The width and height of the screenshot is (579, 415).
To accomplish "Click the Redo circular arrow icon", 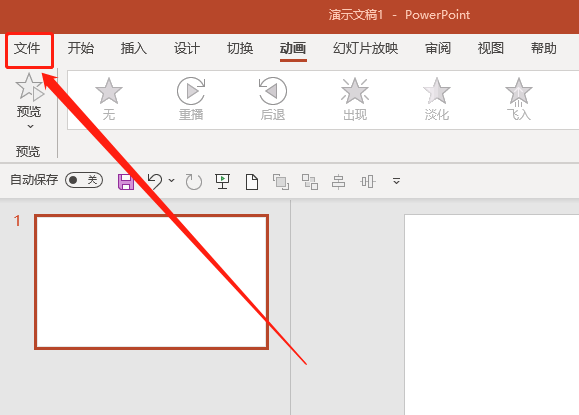I will pos(193,181).
